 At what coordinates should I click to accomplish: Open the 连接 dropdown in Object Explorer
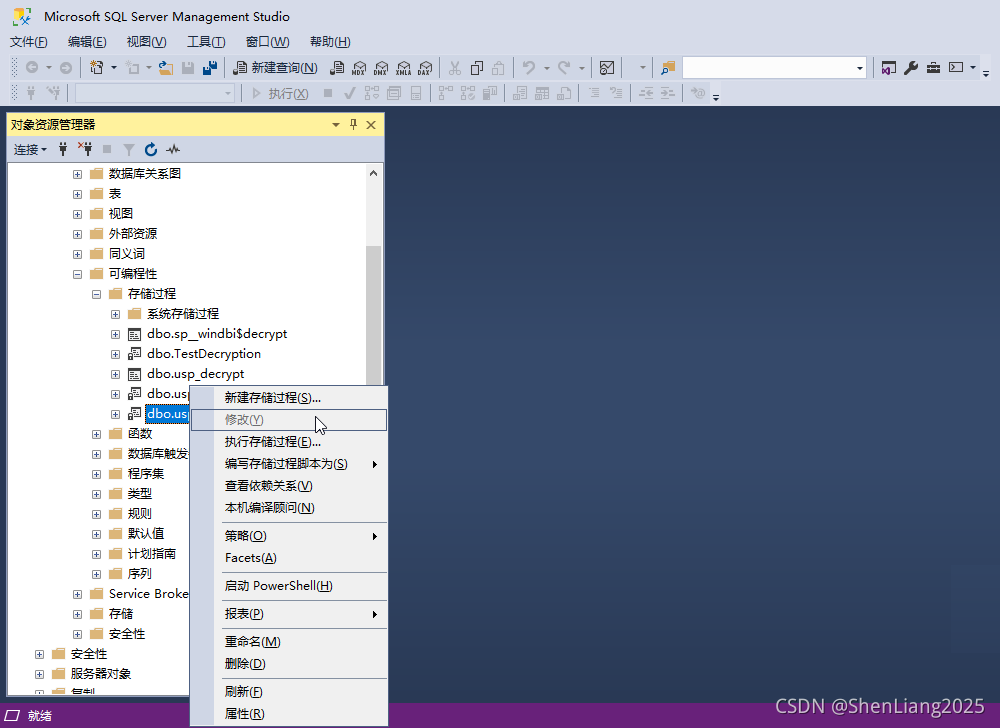click(28, 149)
